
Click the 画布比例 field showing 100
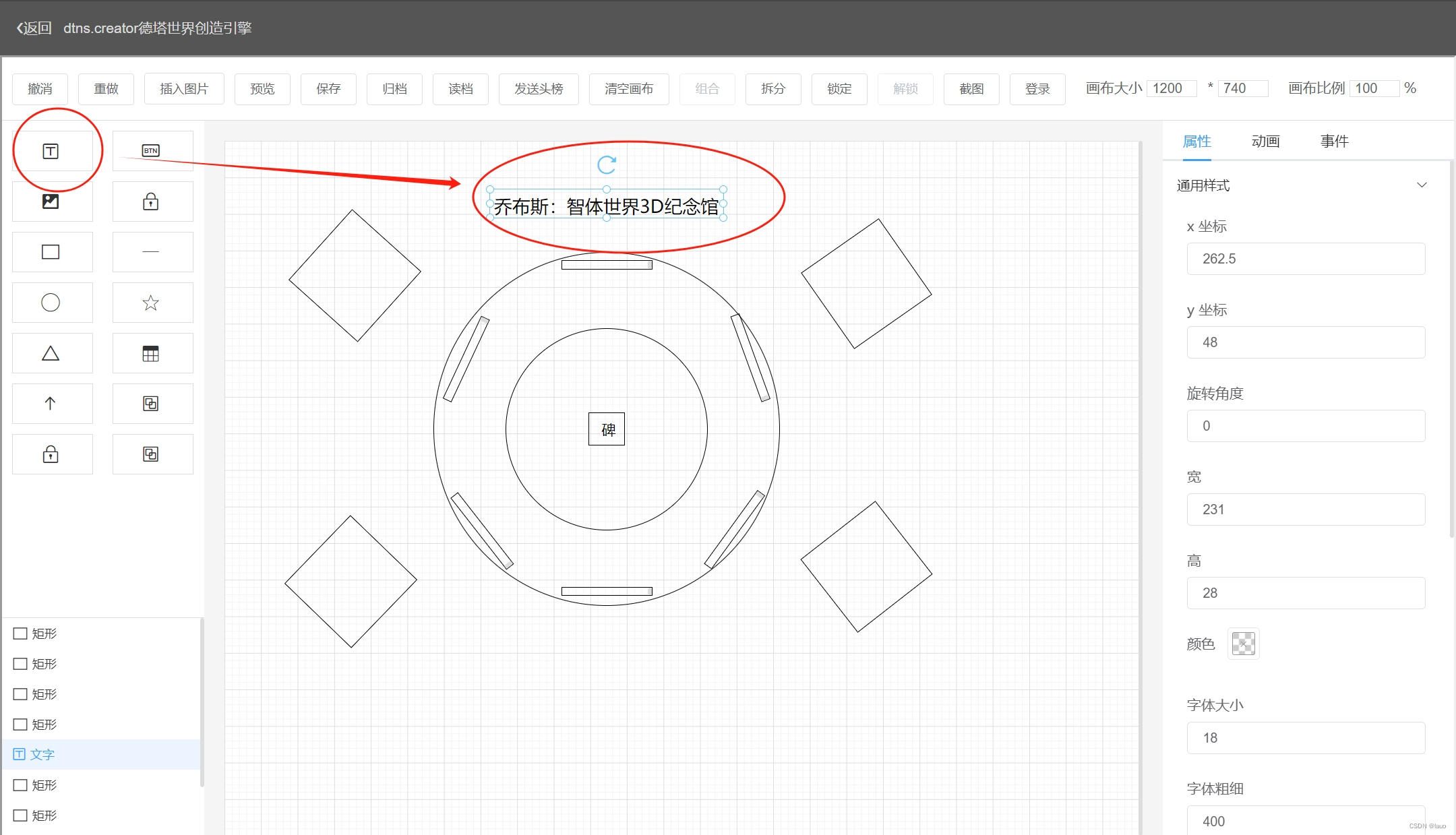tap(1374, 88)
